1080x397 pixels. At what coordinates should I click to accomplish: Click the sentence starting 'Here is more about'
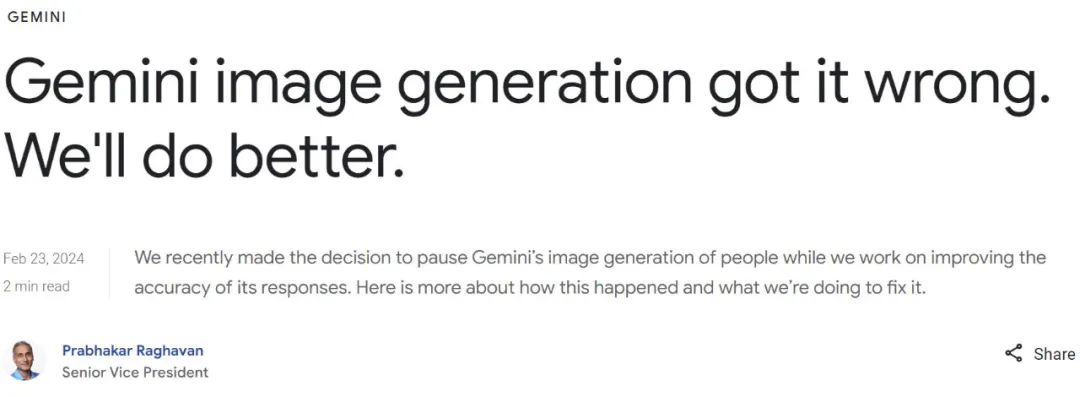[641, 287]
